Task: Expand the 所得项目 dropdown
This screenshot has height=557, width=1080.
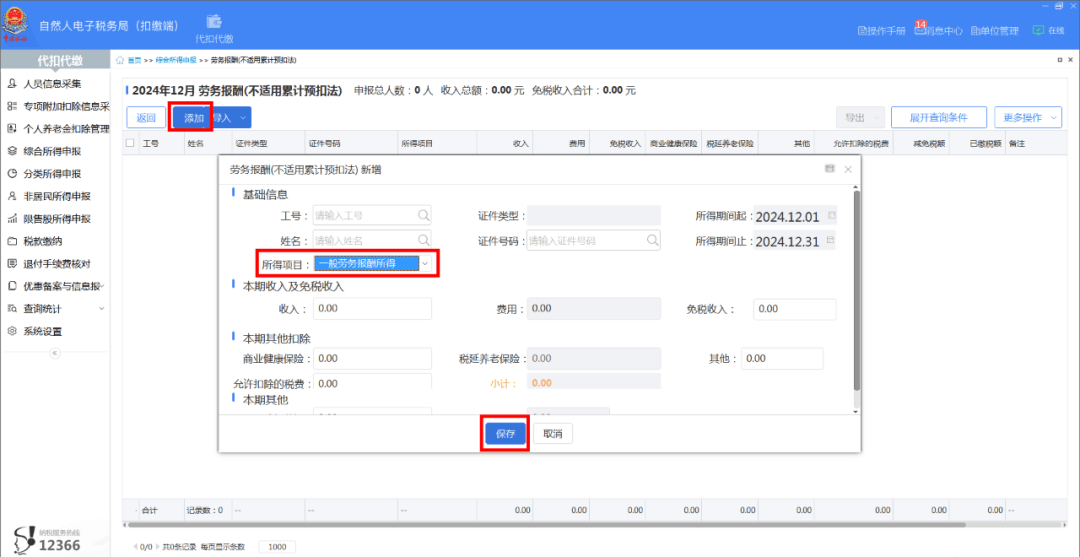Action: (x=425, y=263)
